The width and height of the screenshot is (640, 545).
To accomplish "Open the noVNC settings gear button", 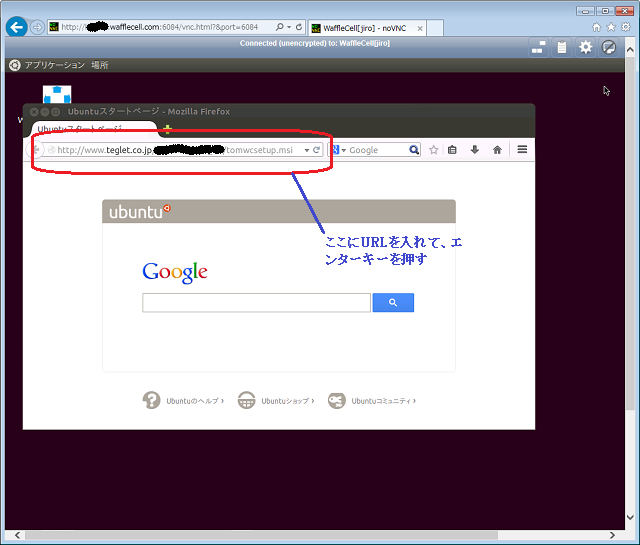I will [585, 47].
